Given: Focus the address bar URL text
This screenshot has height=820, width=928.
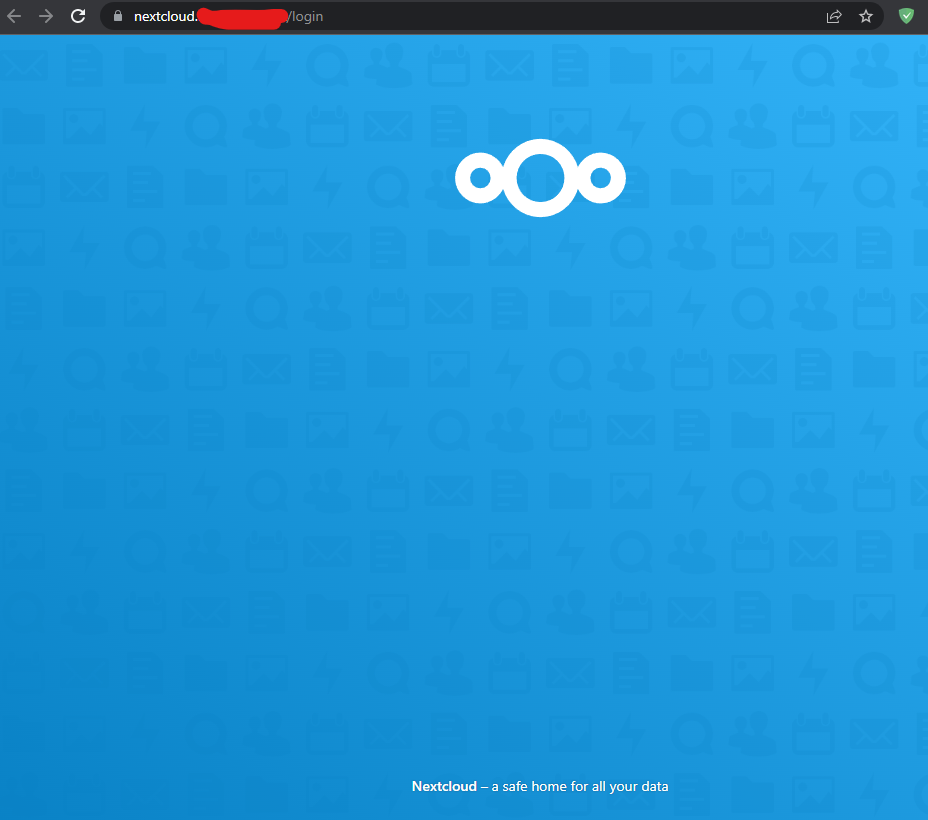Looking at the screenshot, I should [228, 17].
